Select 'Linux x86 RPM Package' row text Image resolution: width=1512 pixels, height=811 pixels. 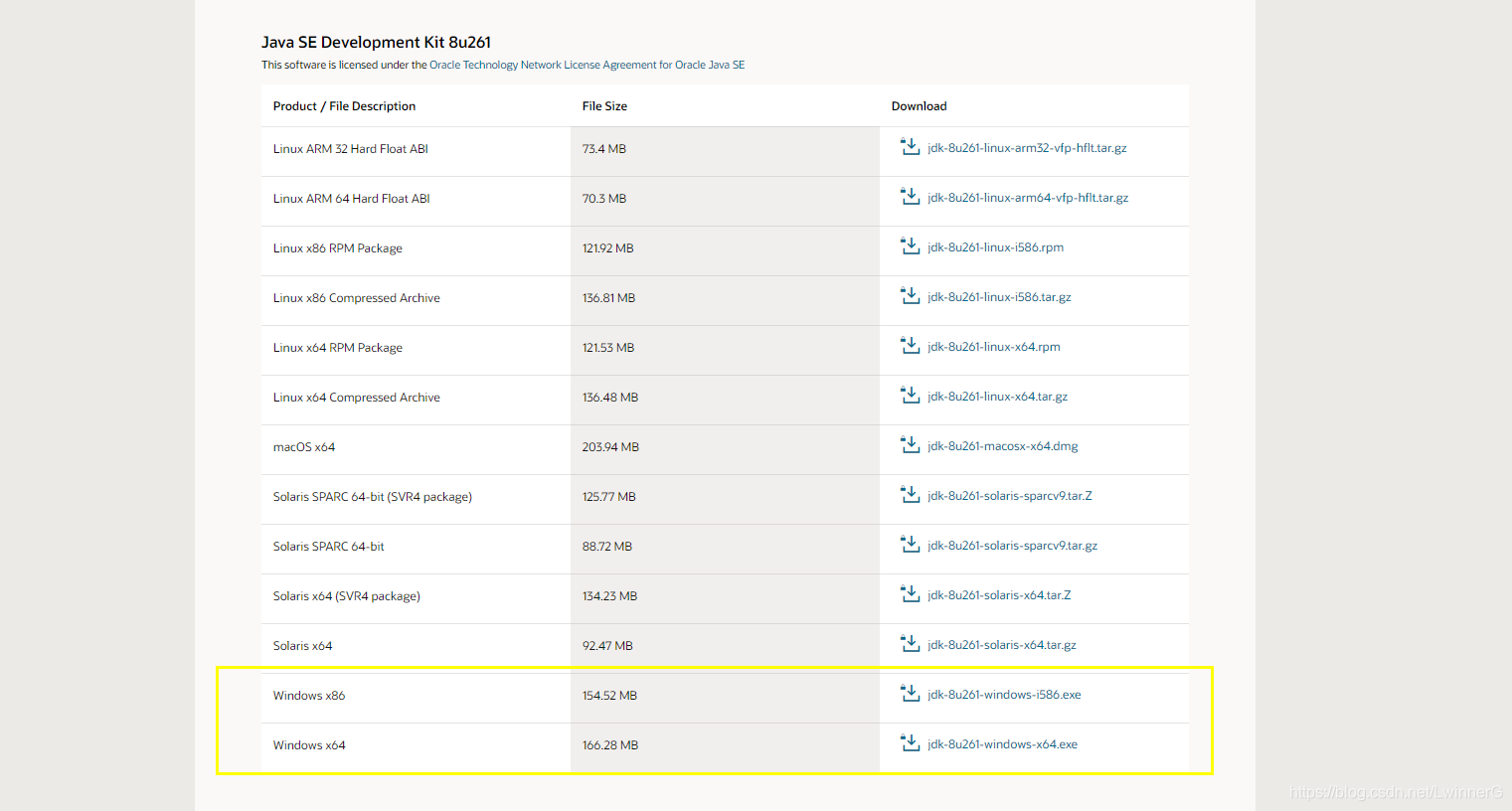click(x=338, y=248)
